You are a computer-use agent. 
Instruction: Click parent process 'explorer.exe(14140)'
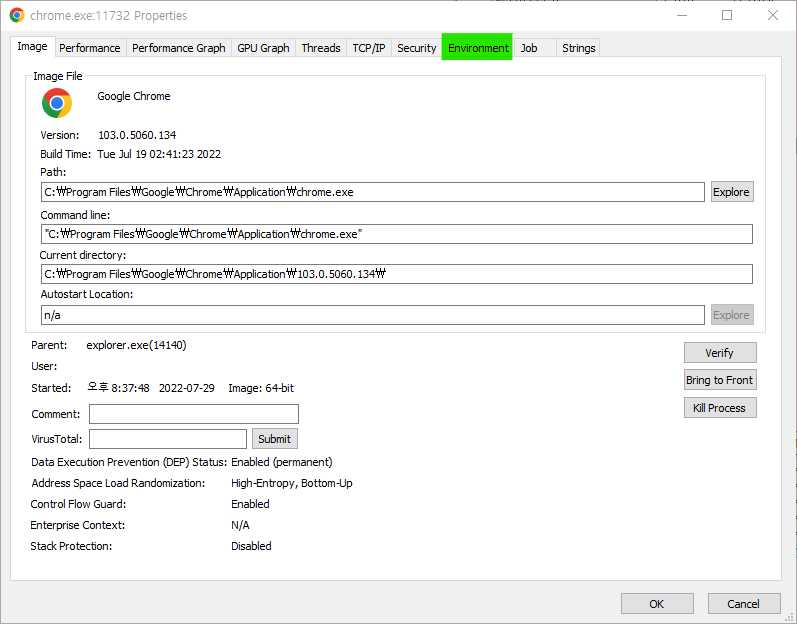pos(136,346)
